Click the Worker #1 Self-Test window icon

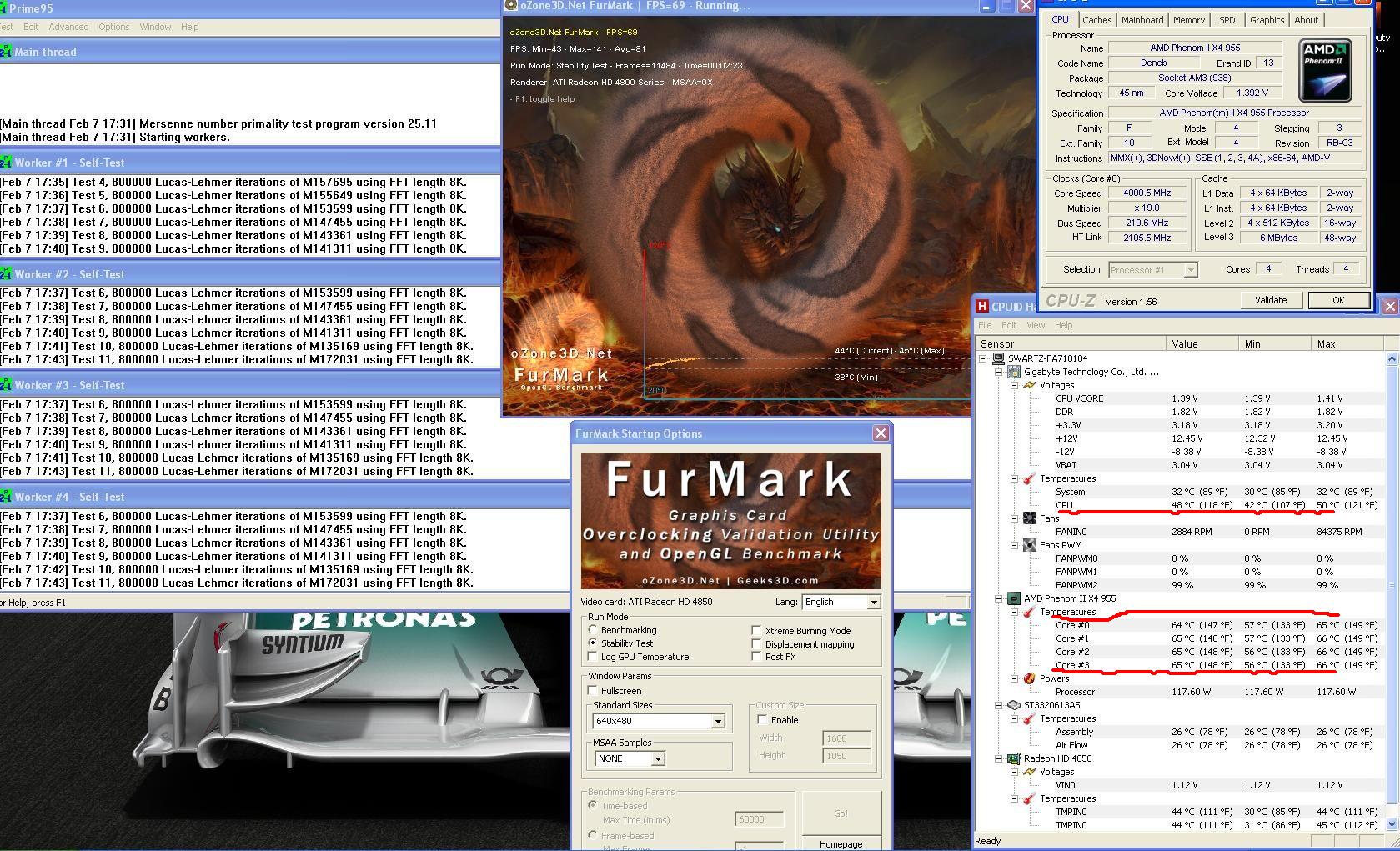(5, 163)
